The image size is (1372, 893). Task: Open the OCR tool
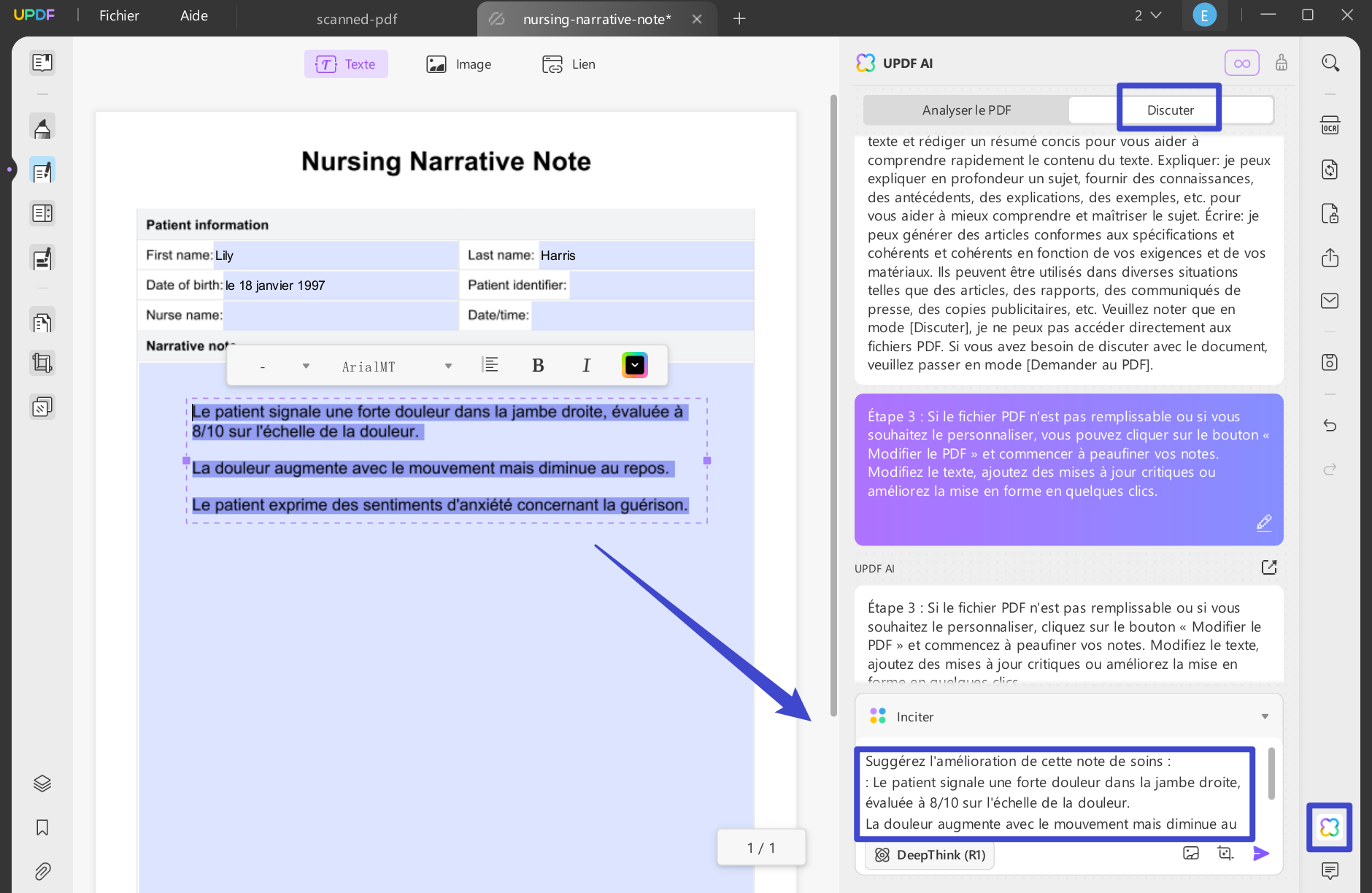click(x=1330, y=125)
